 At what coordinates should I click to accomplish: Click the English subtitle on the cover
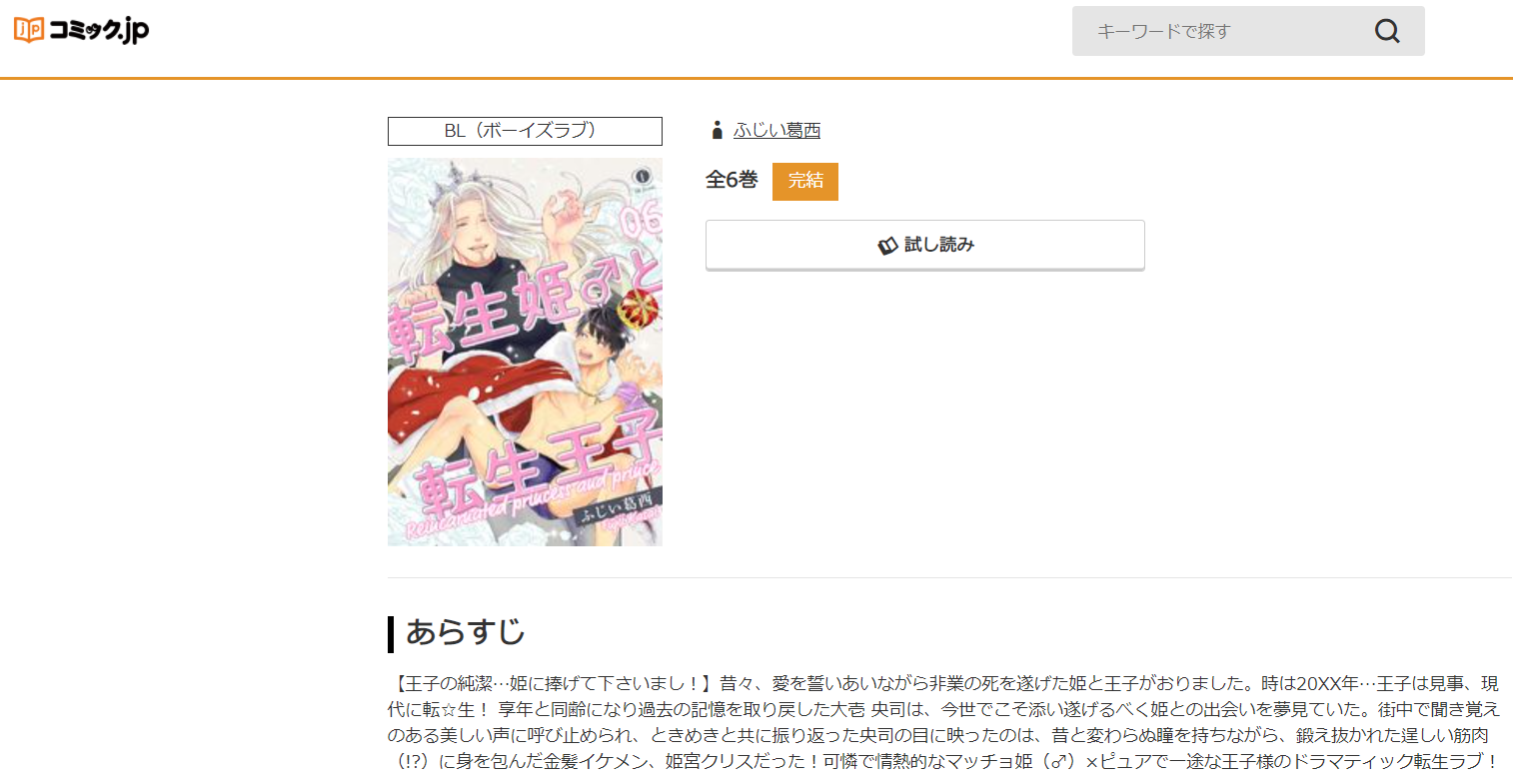[x=532, y=499]
